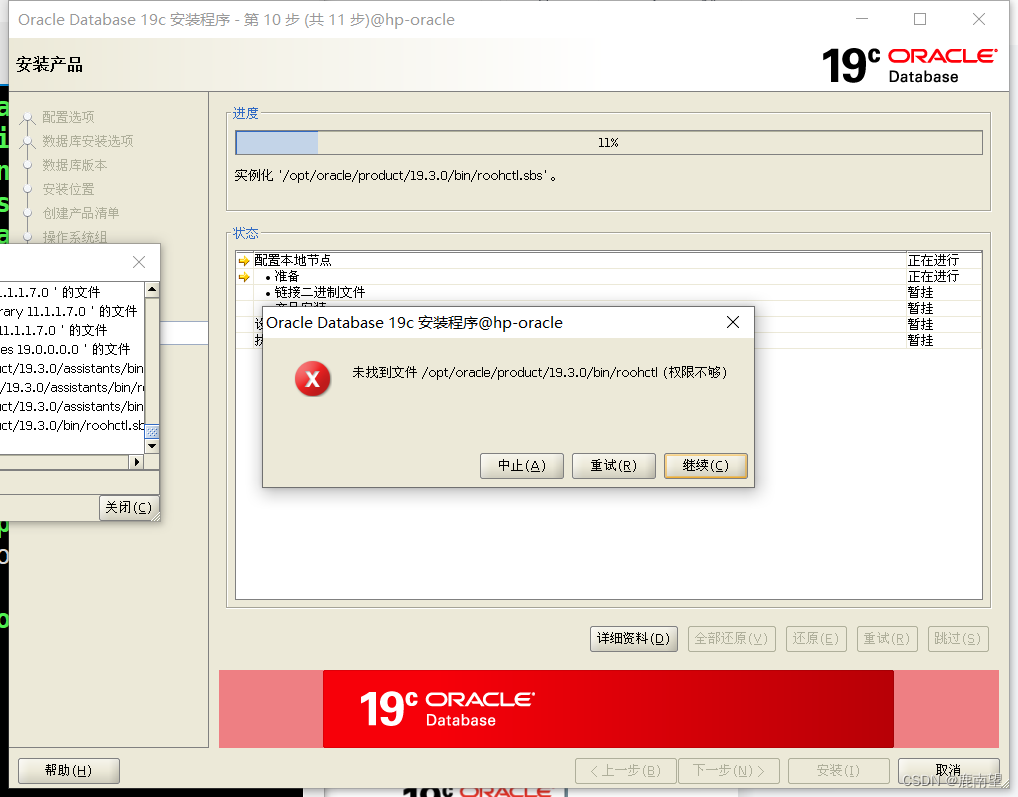Click the 11% progress bar
This screenshot has width=1018, height=797.
point(608,142)
